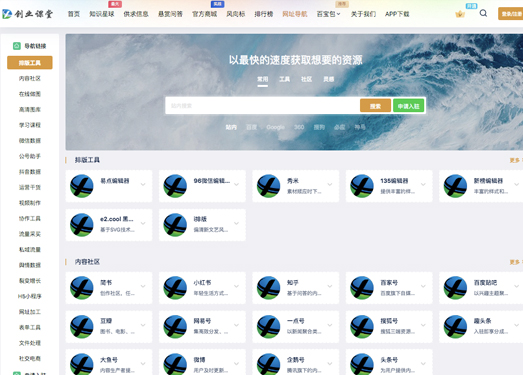Jump to 社交电商 in sidebar
Viewport: 523px width, 375px height.
click(30, 359)
